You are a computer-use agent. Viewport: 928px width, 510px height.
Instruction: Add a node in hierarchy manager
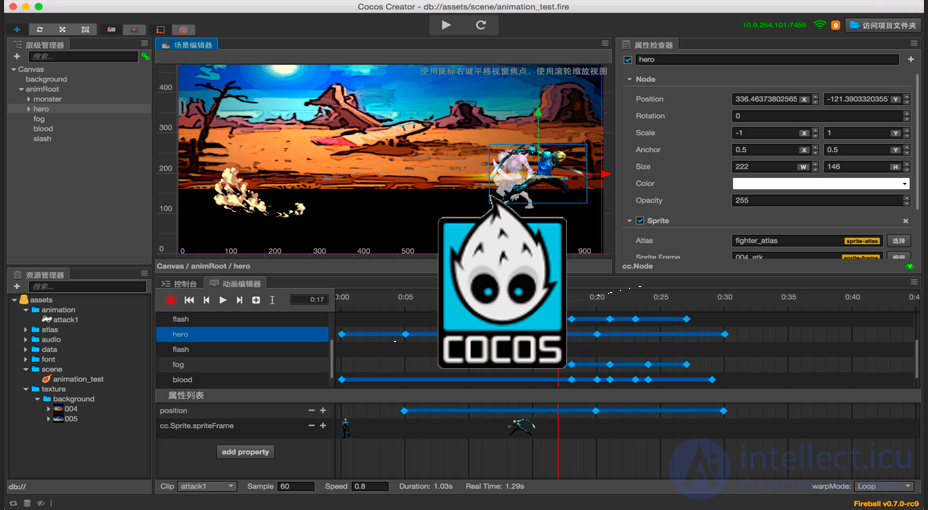click(17, 56)
